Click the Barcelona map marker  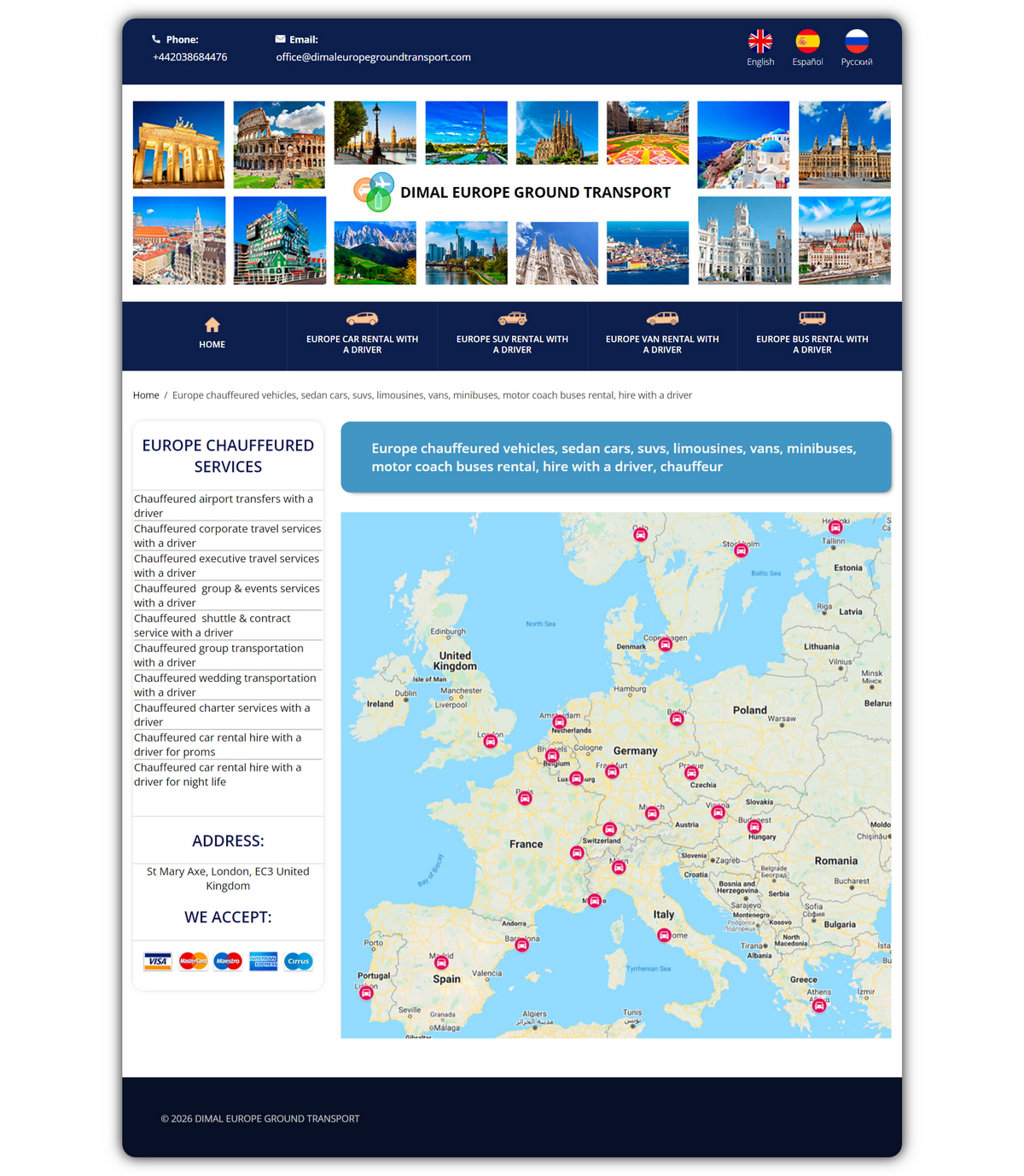coord(522,945)
